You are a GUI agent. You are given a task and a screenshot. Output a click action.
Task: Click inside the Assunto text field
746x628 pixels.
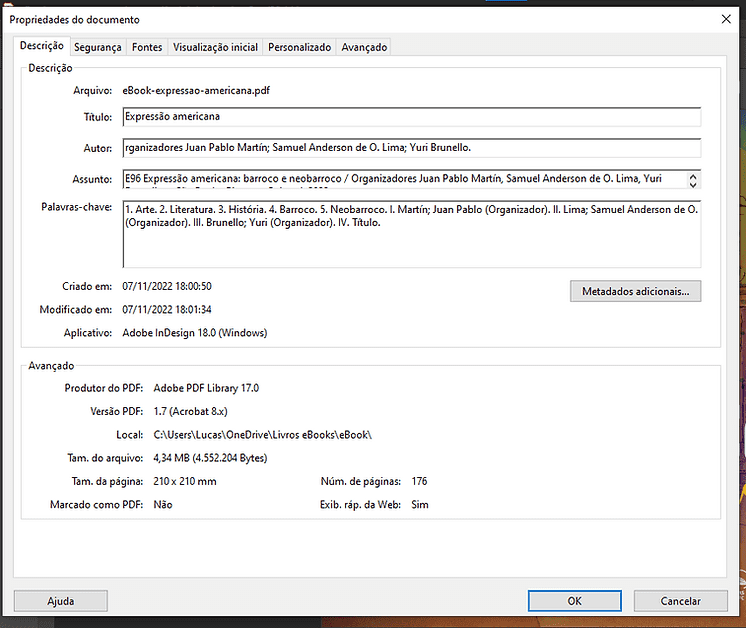pyautogui.click(x=400, y=179)
